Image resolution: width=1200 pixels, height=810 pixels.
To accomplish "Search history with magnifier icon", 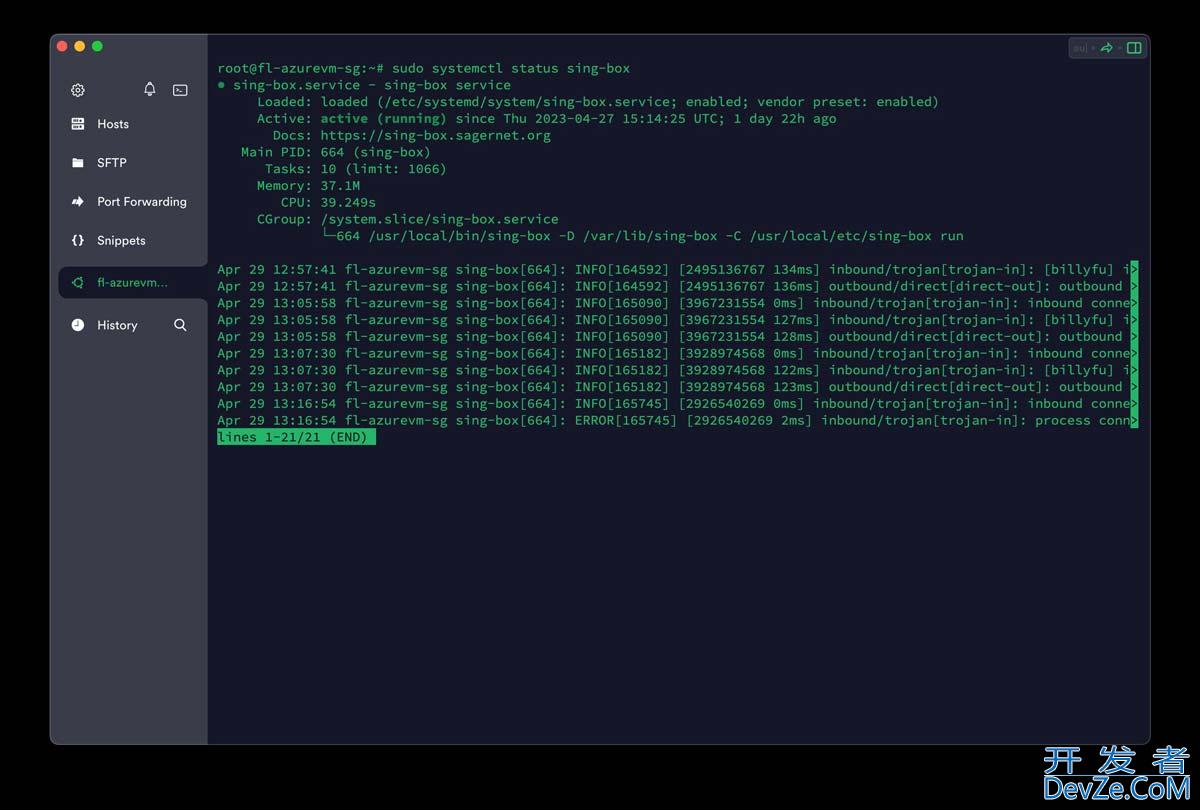I will click(x=180, y=325).
